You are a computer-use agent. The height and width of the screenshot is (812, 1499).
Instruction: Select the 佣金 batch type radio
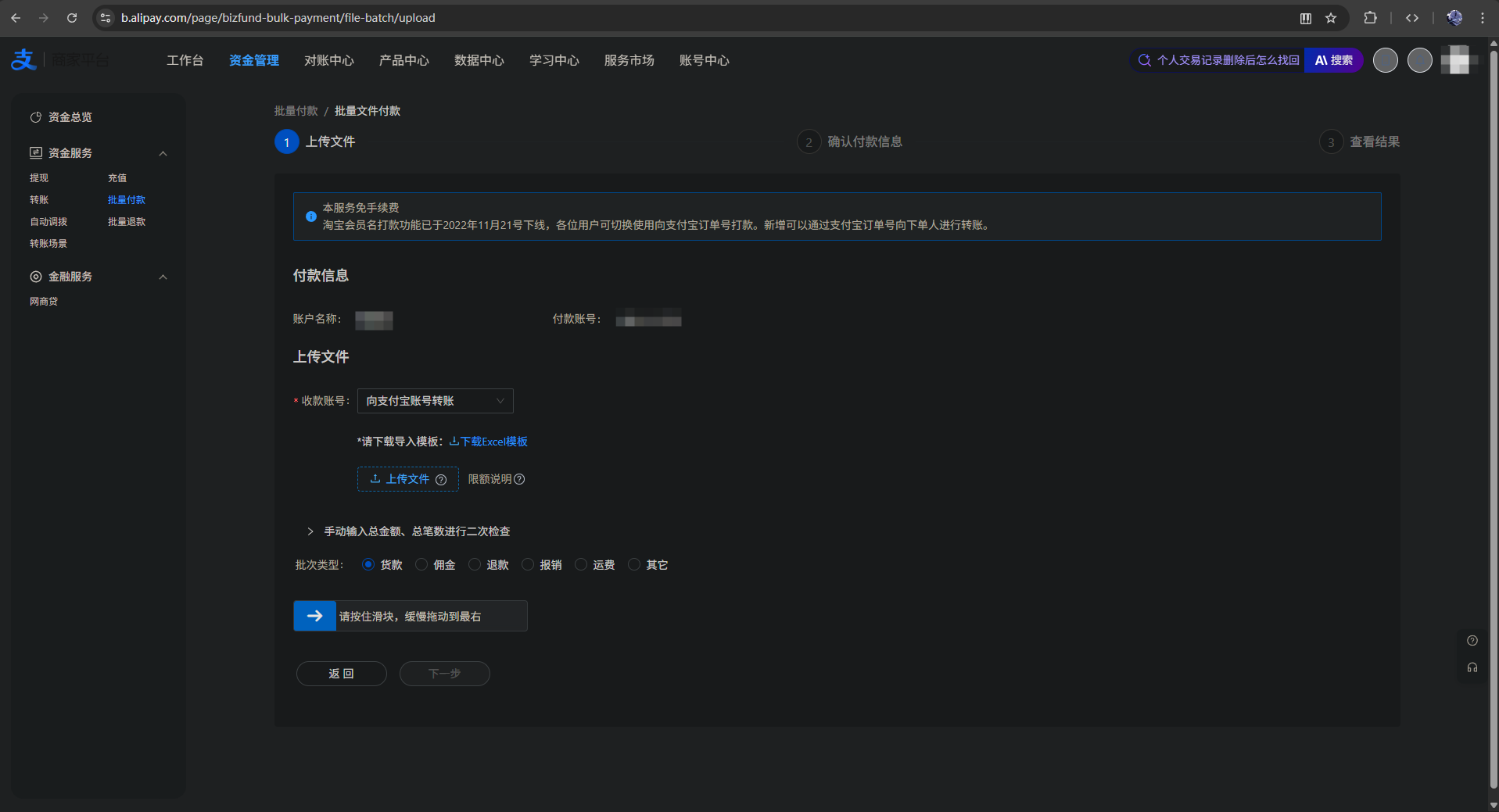(x=421, y=564)
